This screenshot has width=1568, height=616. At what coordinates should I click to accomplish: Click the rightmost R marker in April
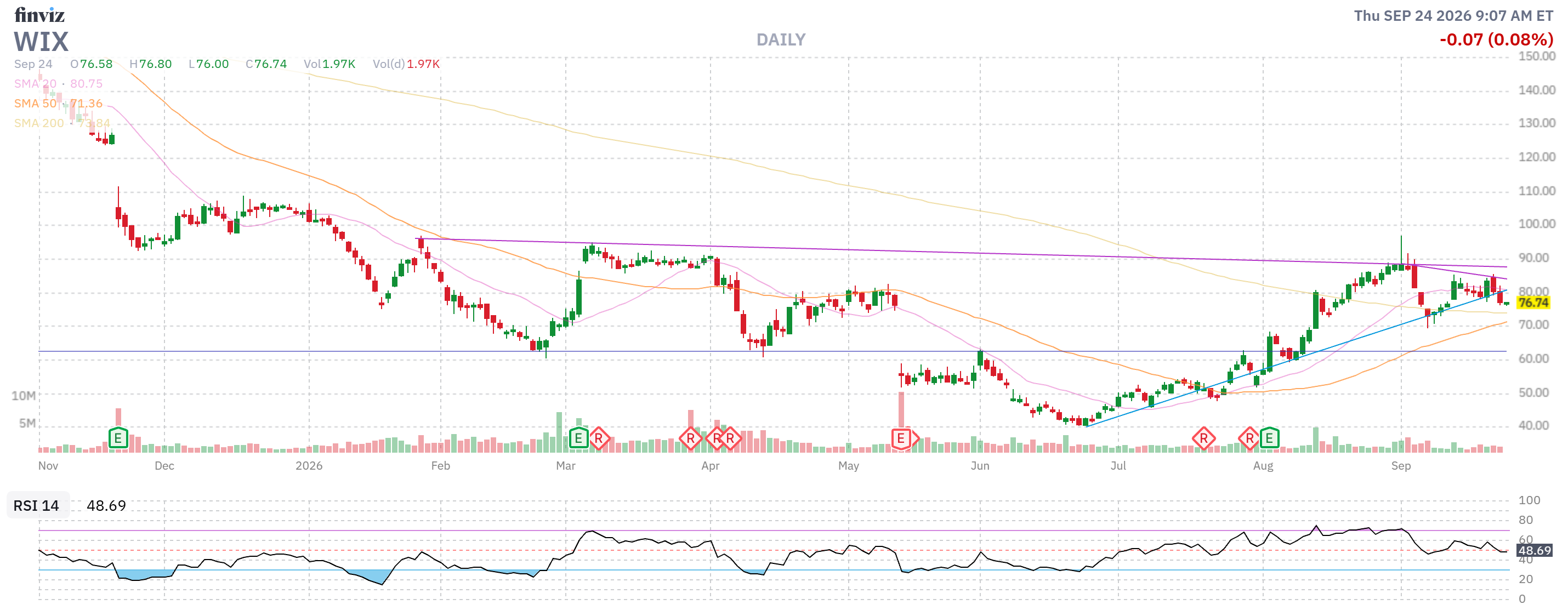click(x=730, y=438)
